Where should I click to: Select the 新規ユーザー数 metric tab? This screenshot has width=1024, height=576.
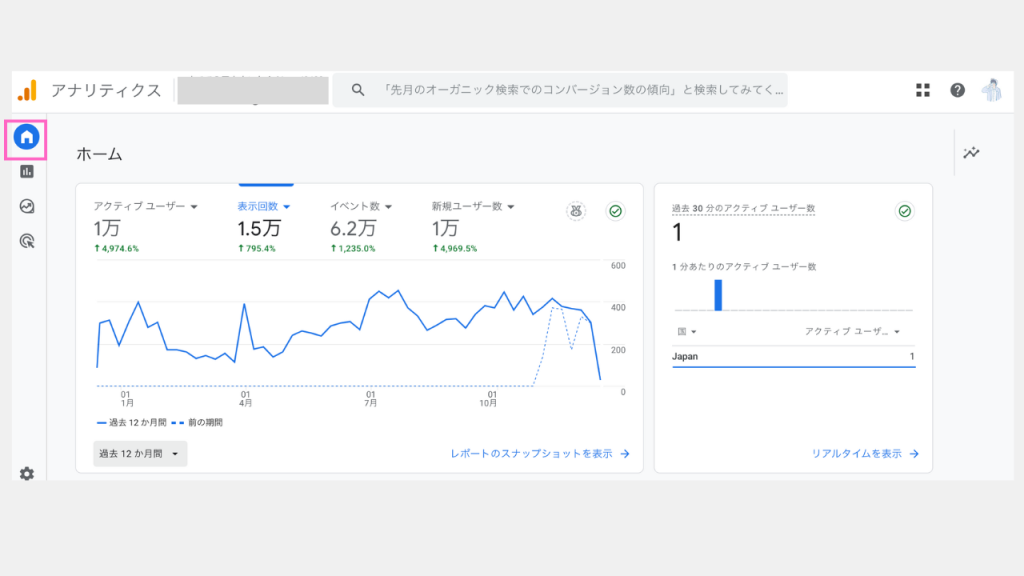[473, 206]
